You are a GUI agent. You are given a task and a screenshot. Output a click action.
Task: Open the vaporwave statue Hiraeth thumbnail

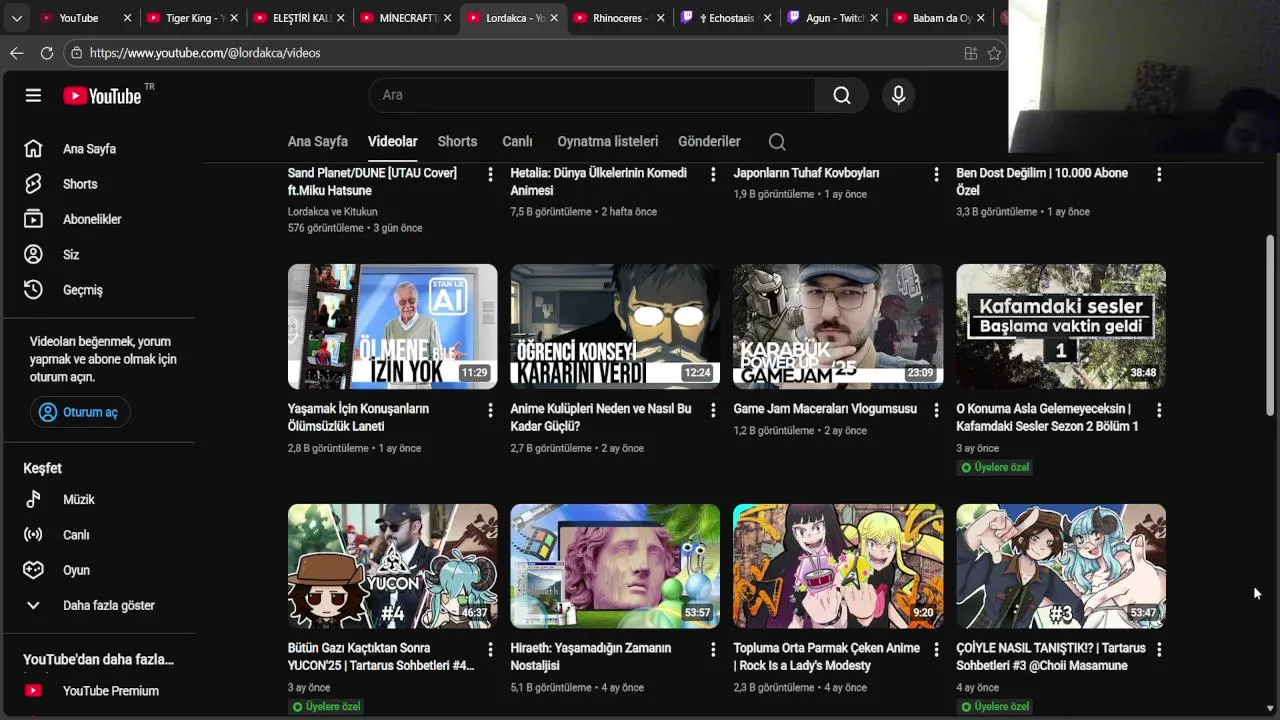(615, 566)
